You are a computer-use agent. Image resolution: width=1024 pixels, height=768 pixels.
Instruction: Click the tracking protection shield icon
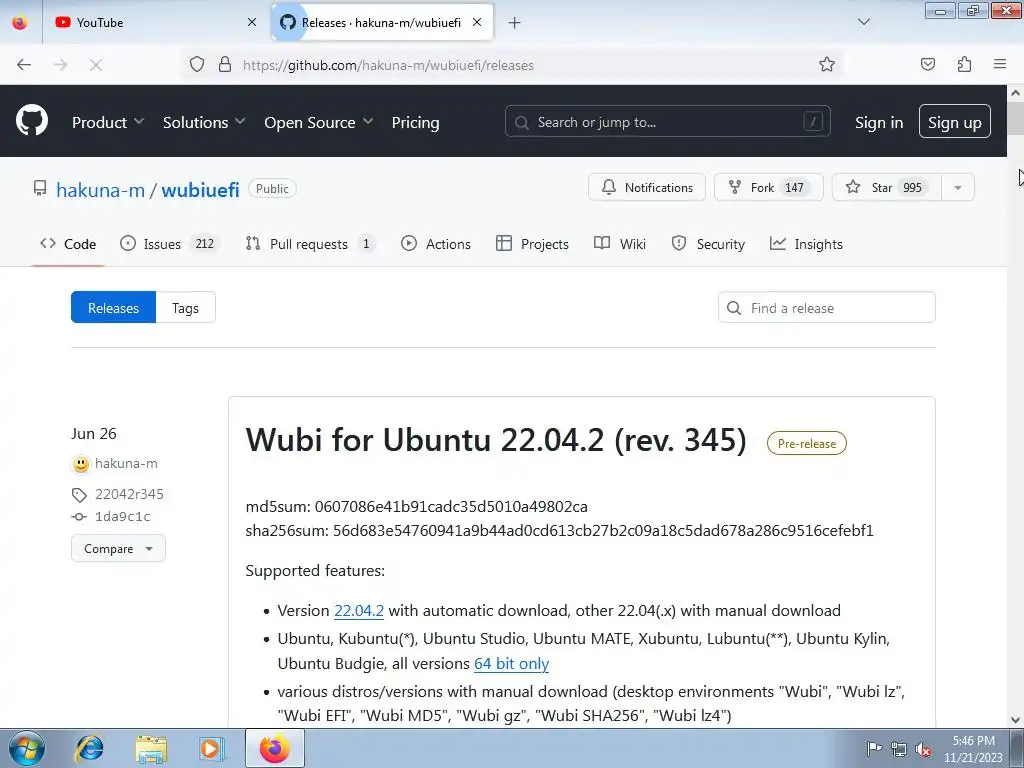click(x=197, y=65)
